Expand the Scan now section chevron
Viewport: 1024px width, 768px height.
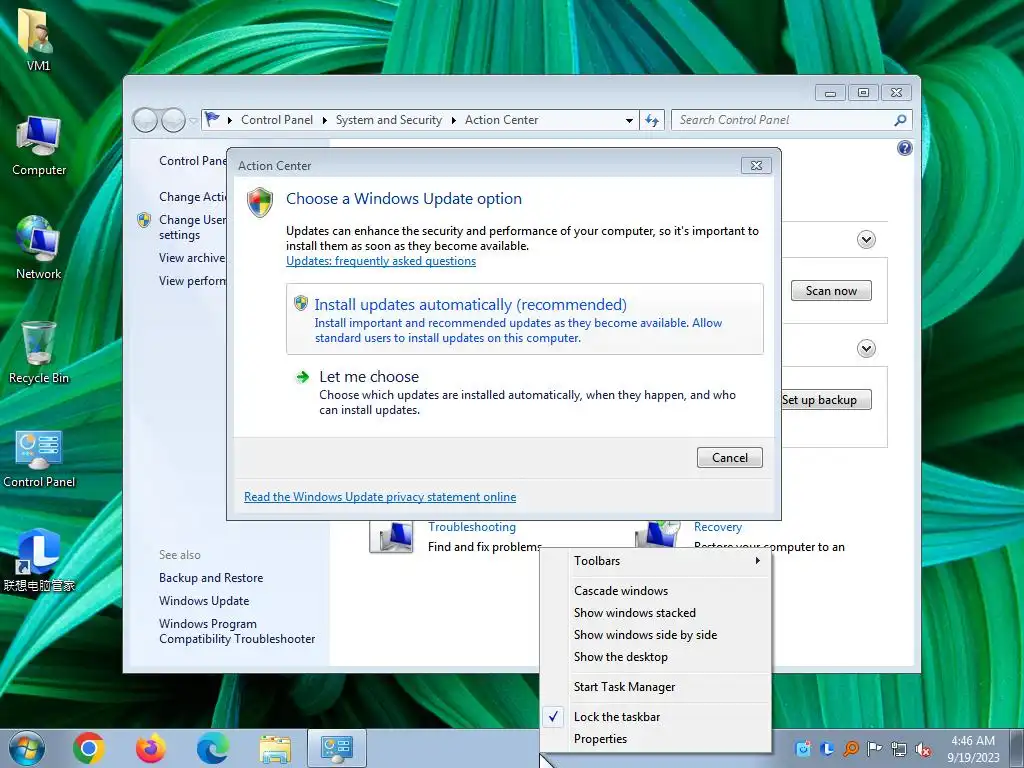(866, 240)
